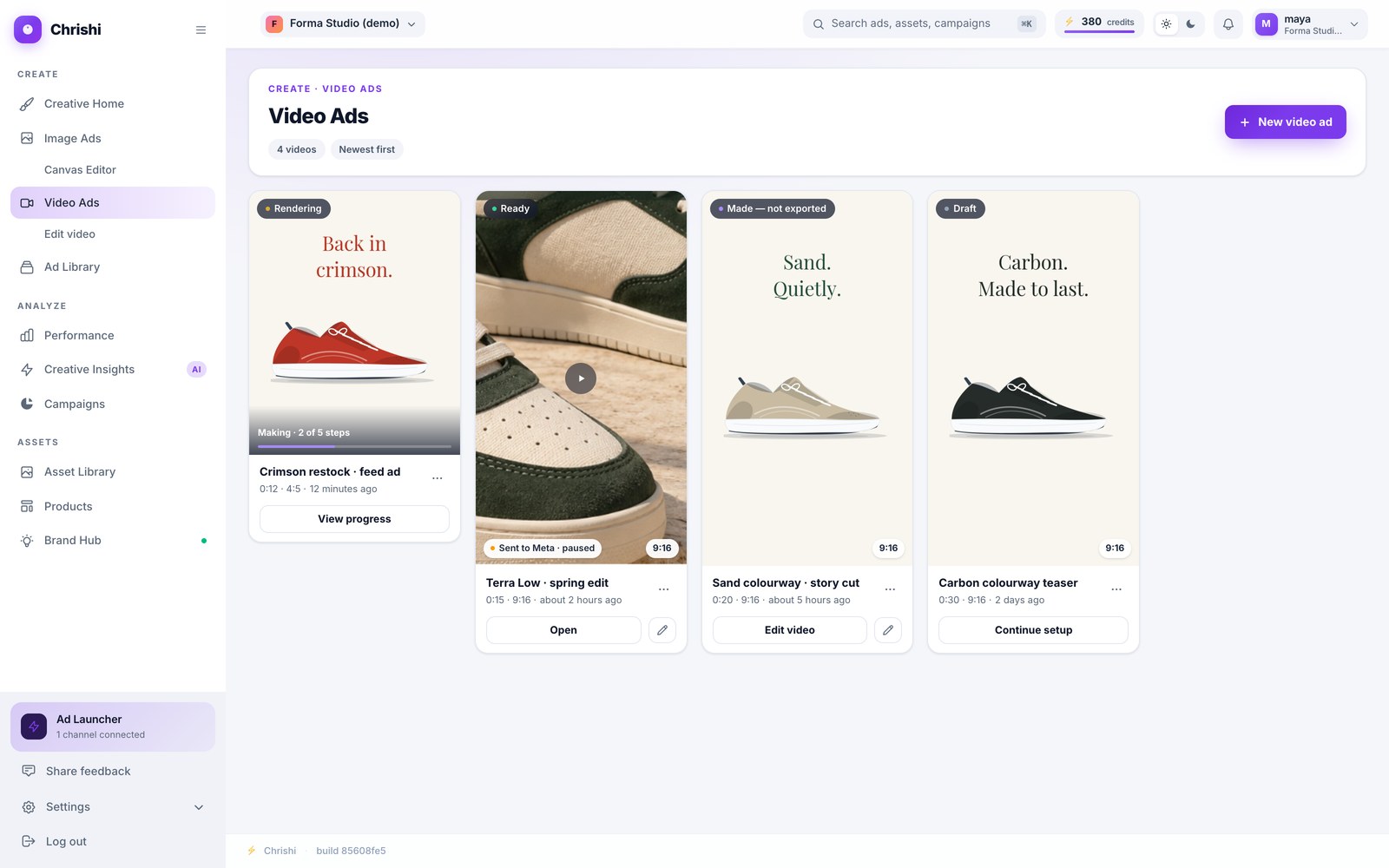Screen dimensions: 1389x868
Task: Click the Making 2 of 5 steps progress bar
Action: tap(354, 447)
